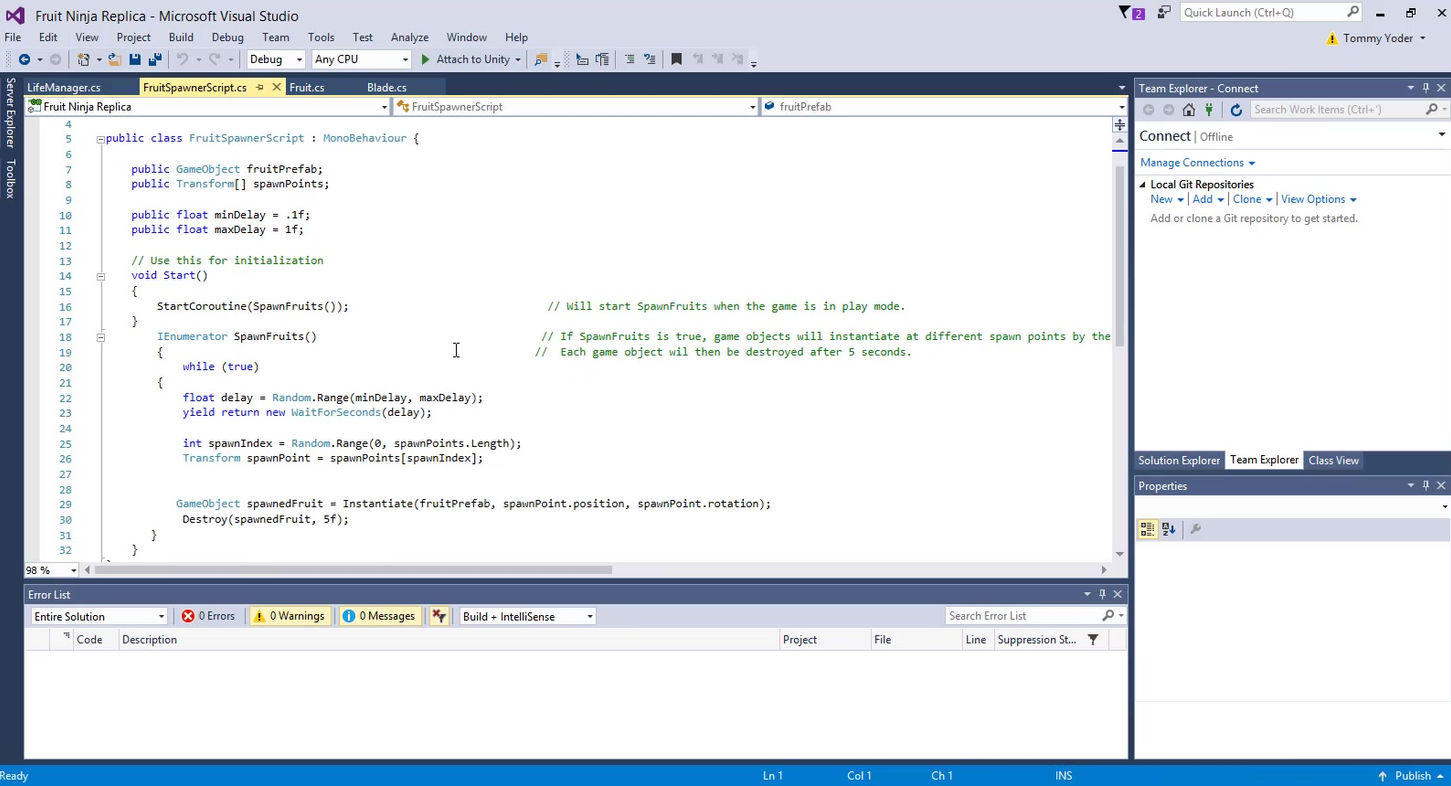Toggle a bookmark with the bookmark icon
The width and height of the screenshot is (1451, 786).
[676, 59]
